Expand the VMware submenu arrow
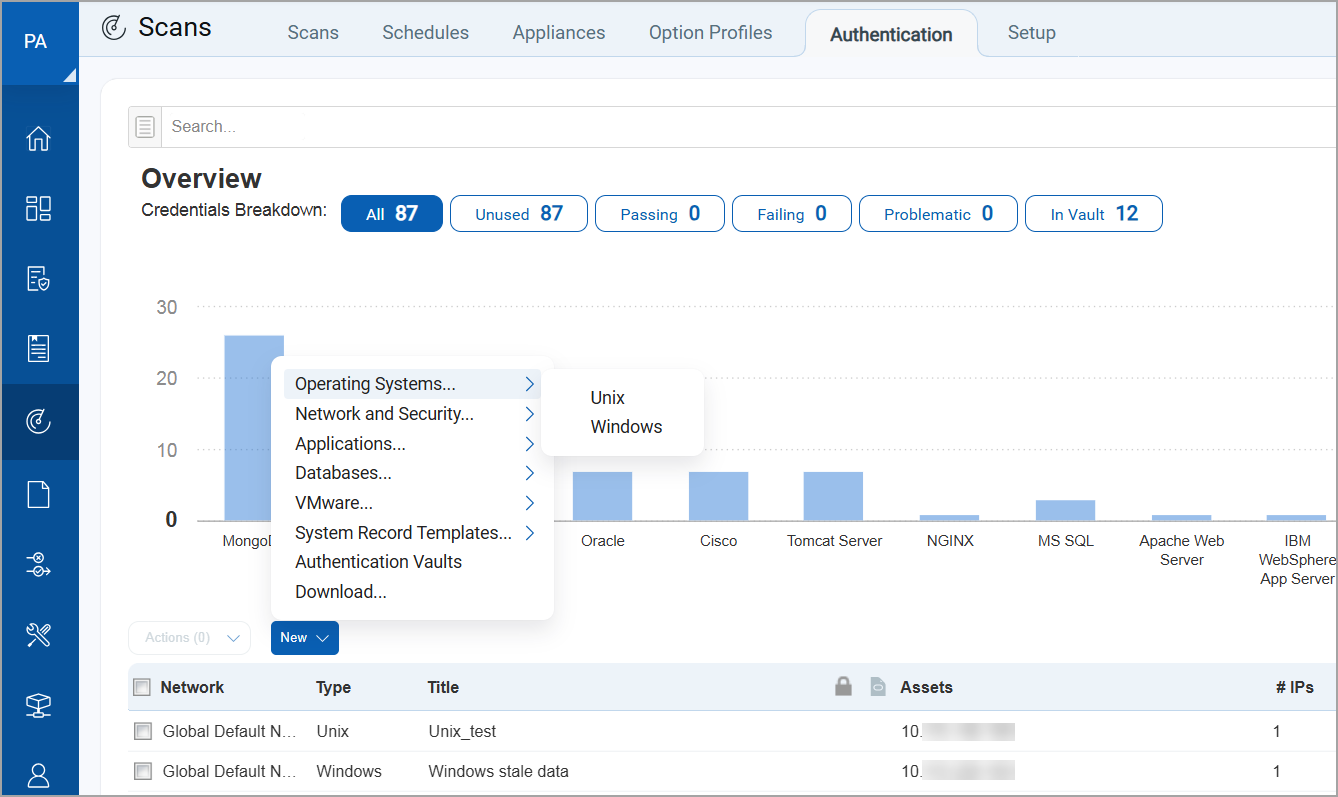This screenshot has height=797, width=1338. [x=530, y=503]
